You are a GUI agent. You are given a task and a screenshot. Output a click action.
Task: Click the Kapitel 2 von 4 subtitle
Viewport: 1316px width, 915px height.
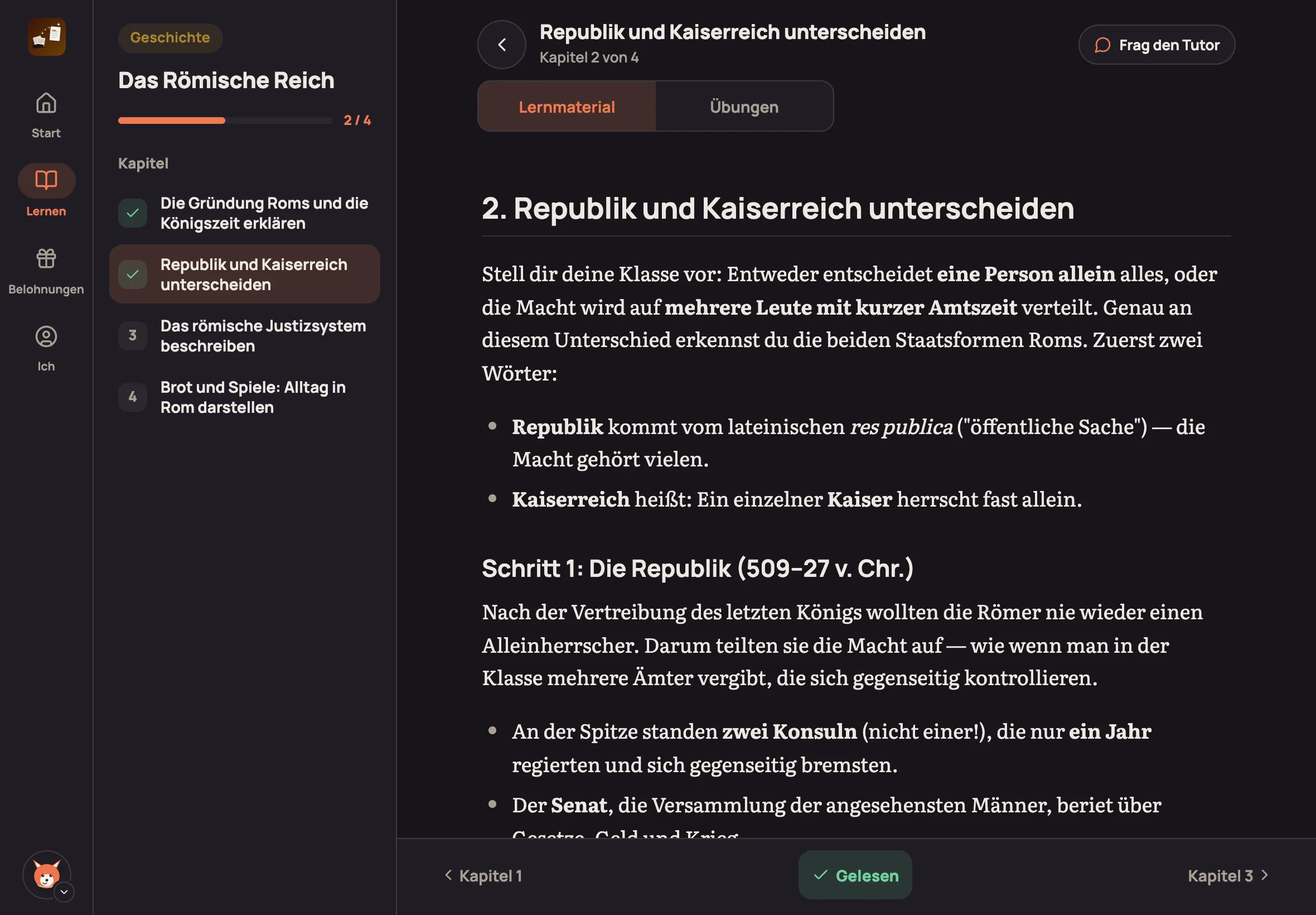(589, 58)
